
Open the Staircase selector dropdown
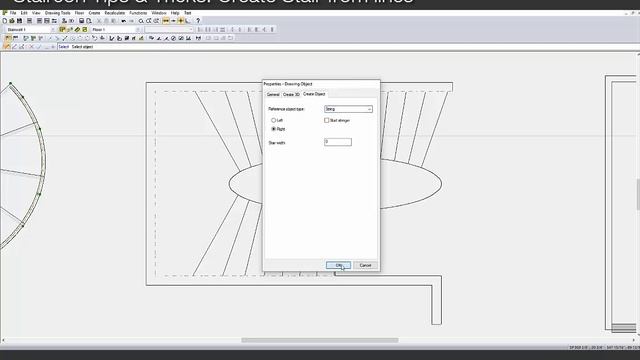(53, 30)
